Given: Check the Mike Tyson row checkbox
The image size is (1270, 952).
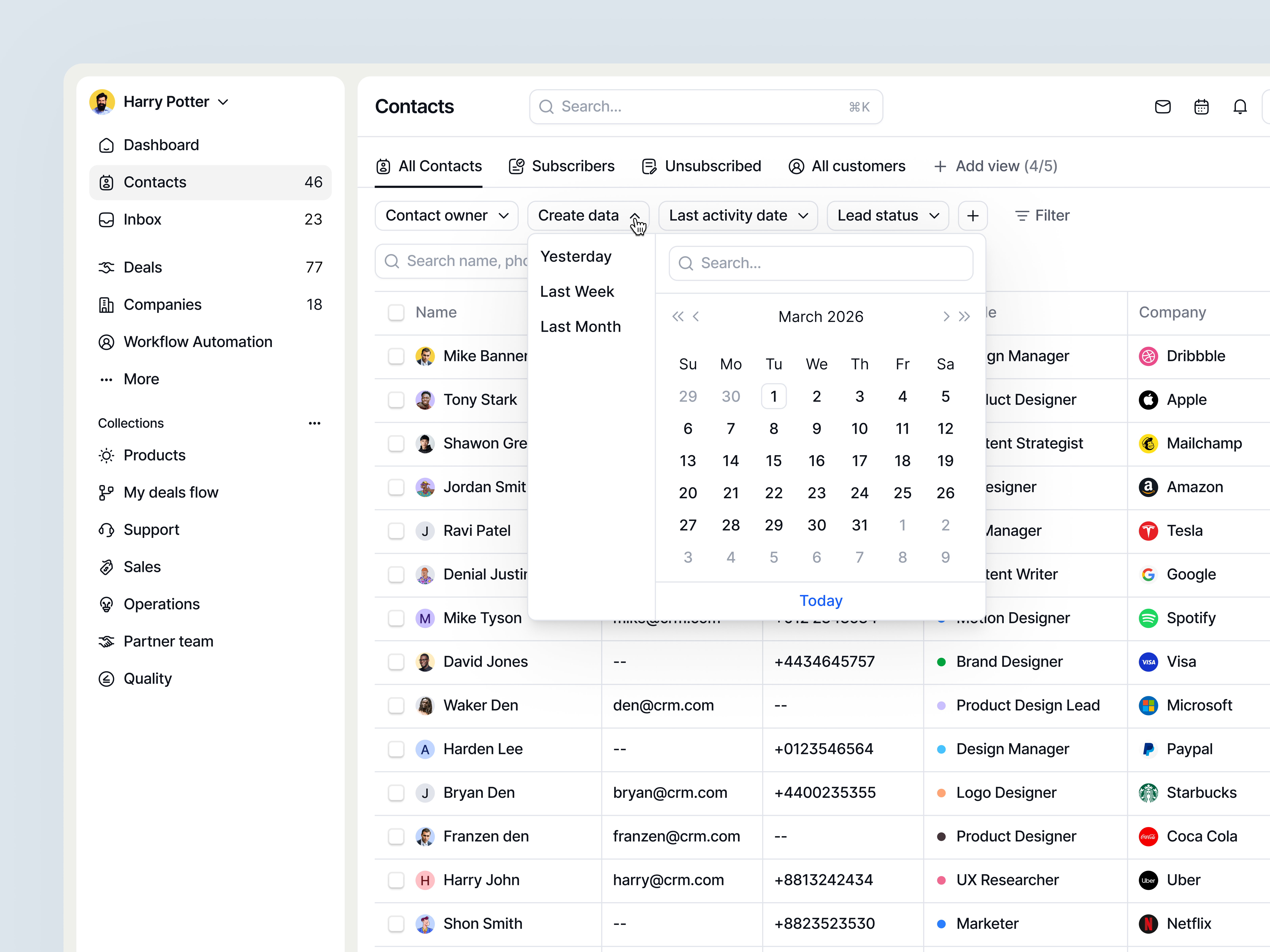Looking at the screenshot, I should pos(396,618).
